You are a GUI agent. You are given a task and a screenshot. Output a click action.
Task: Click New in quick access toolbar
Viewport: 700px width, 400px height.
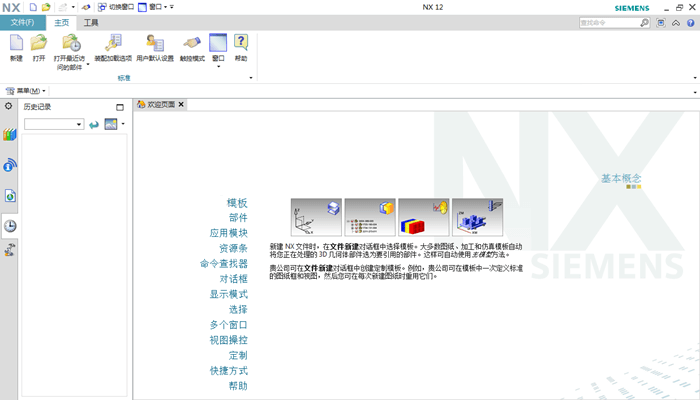coord(33,7)
